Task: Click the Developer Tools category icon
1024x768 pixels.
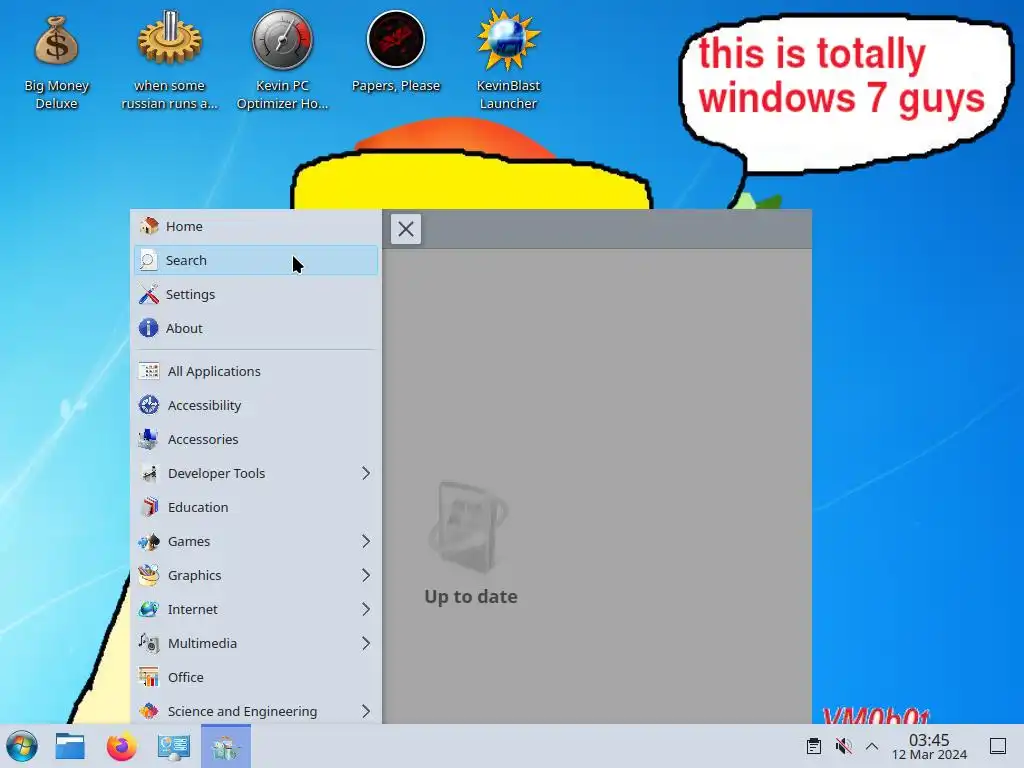Action: pyautogui.click(x=149, y=473)
